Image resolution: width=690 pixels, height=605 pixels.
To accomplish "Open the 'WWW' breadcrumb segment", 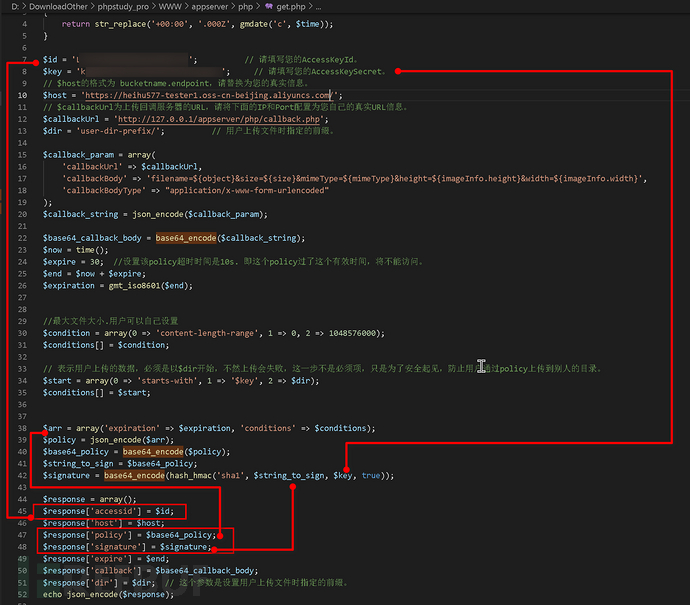I will click(170, 7).
